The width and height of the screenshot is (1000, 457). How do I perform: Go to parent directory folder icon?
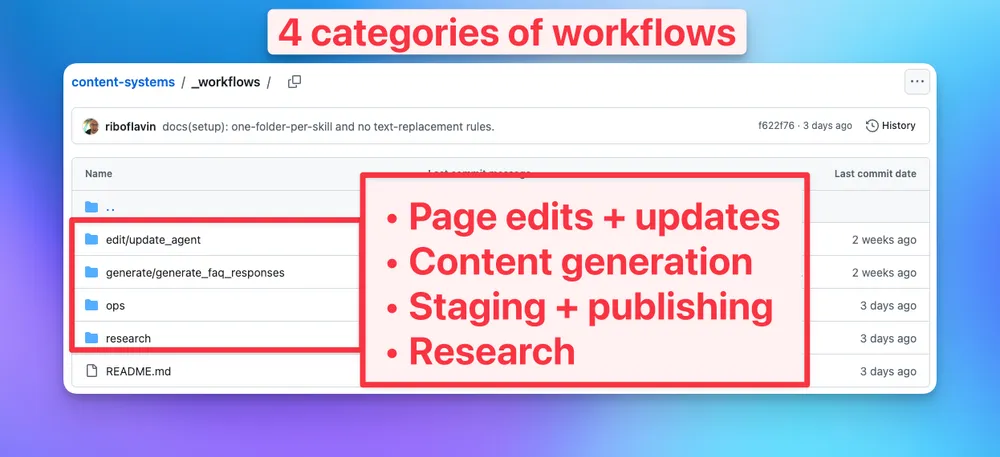91,207
